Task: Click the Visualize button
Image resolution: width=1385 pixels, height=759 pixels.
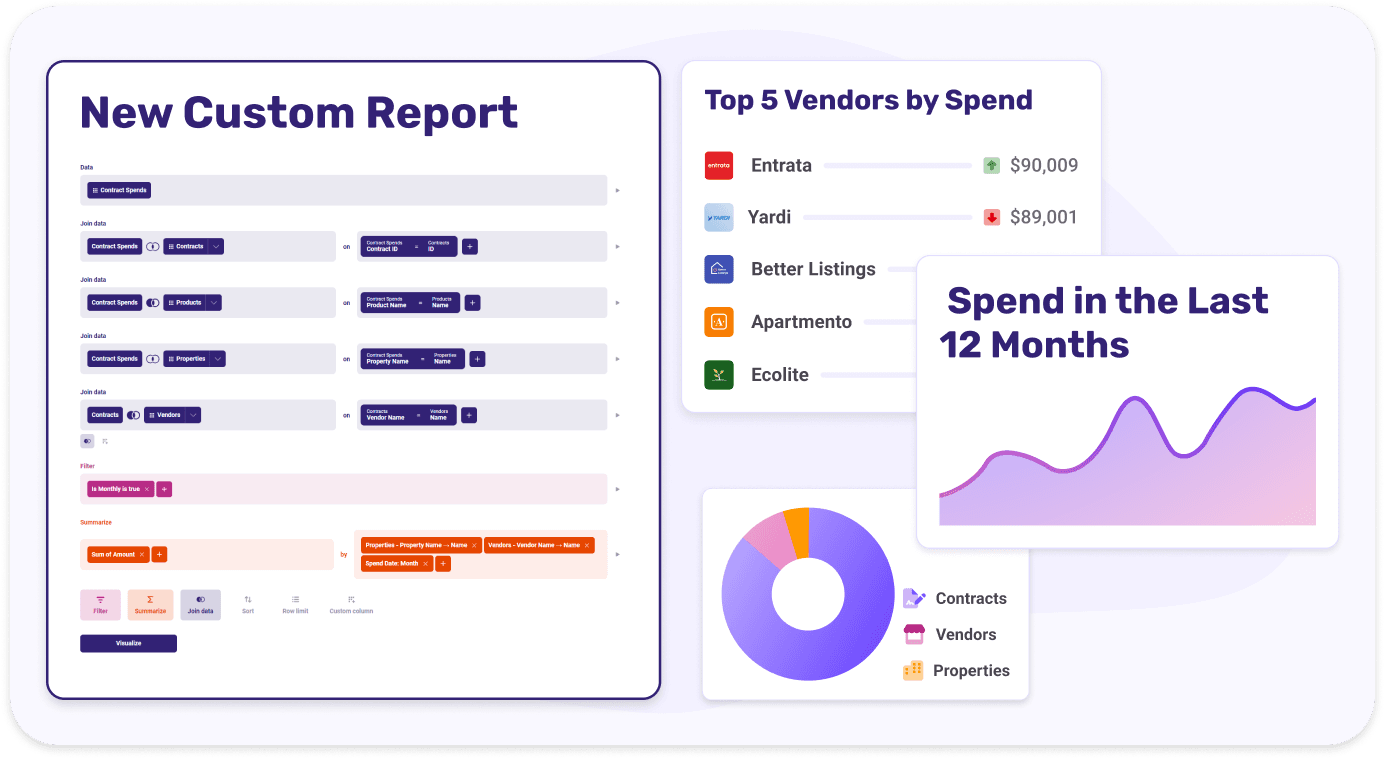Action: tap(128, 643)
